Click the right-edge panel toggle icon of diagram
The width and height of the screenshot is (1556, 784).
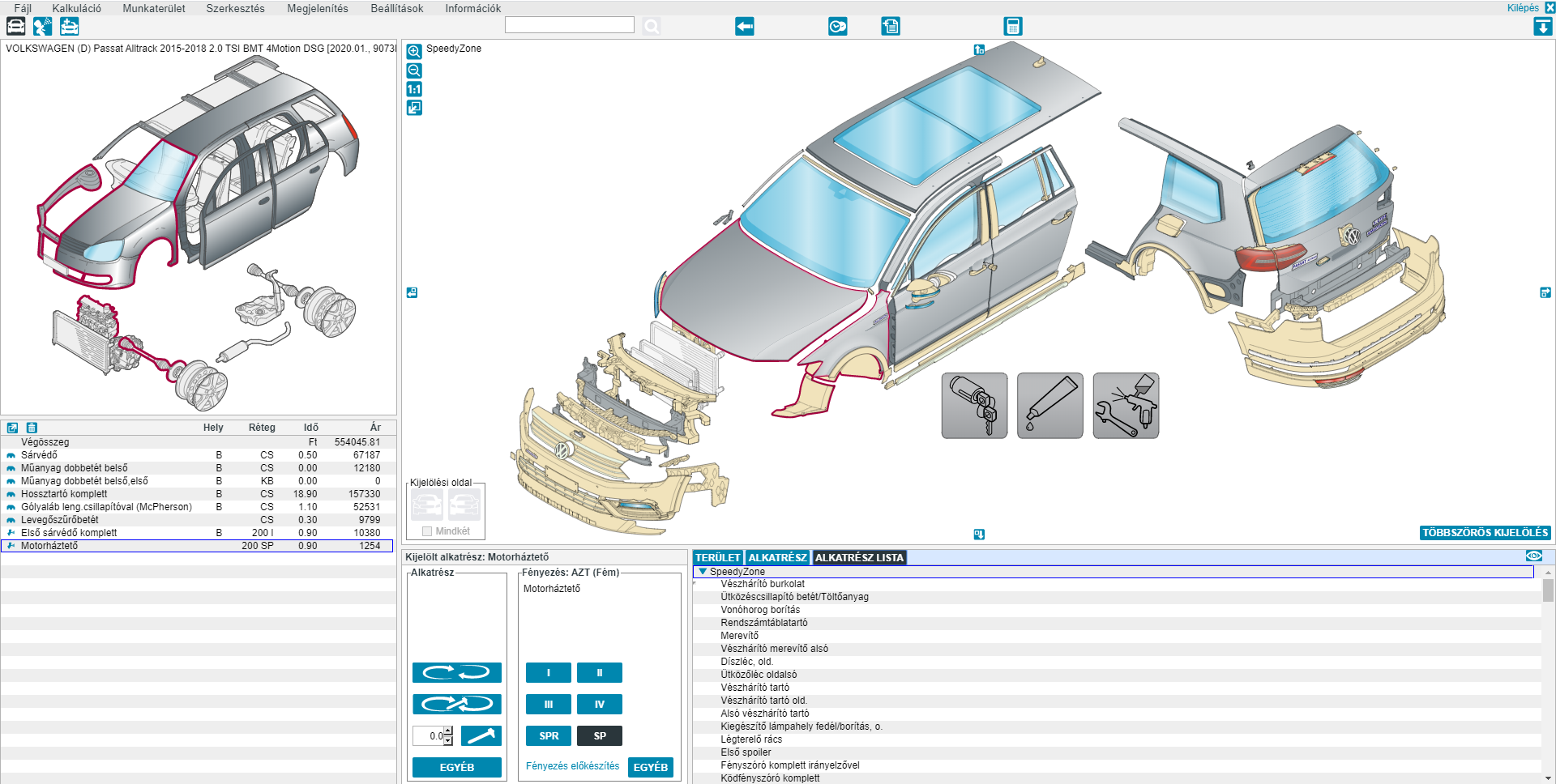(x=1545, y=292)
